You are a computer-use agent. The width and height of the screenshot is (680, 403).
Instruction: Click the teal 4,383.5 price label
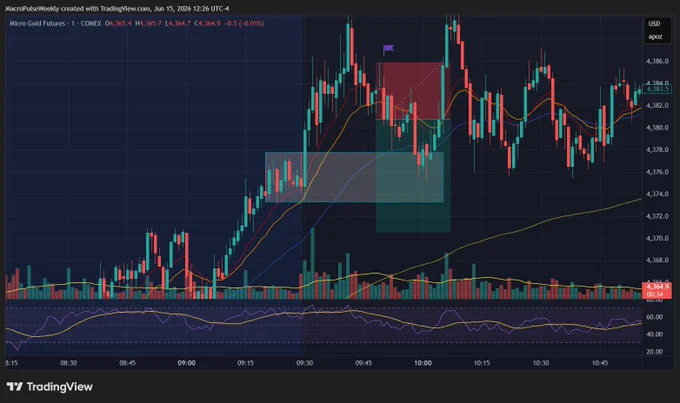click(x=657, y=89)
